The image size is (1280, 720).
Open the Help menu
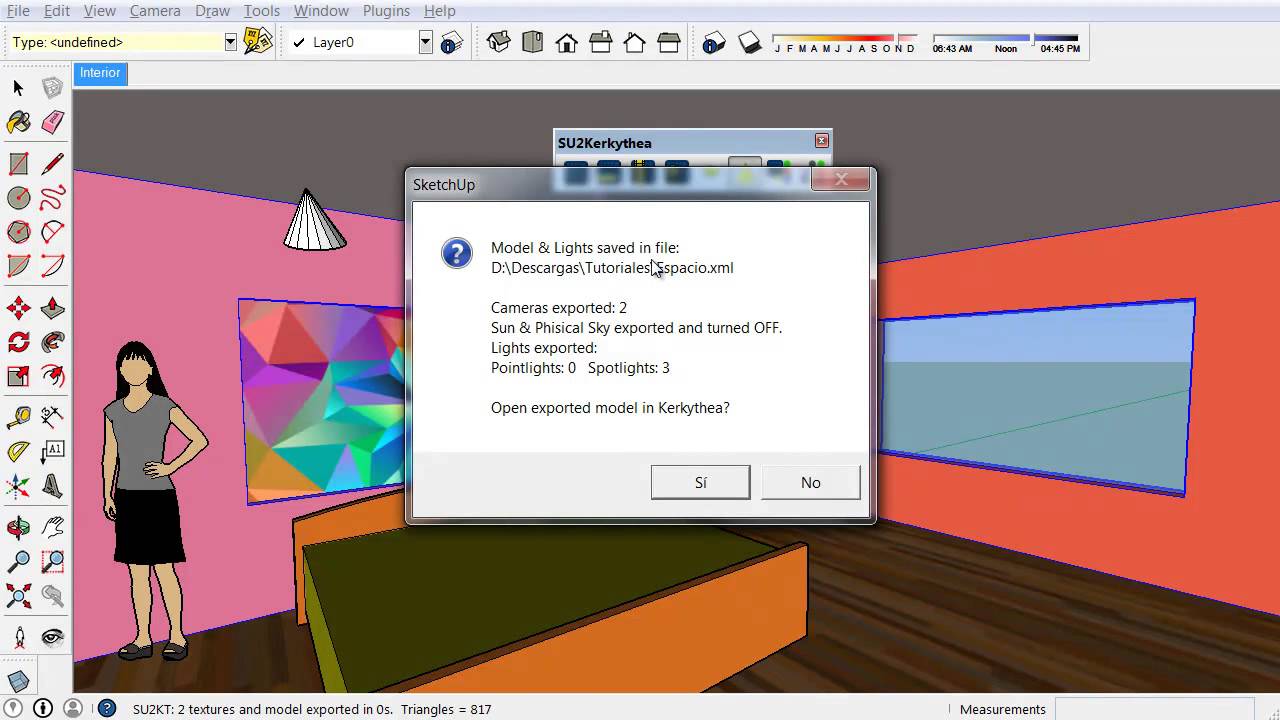pos(440,10)
